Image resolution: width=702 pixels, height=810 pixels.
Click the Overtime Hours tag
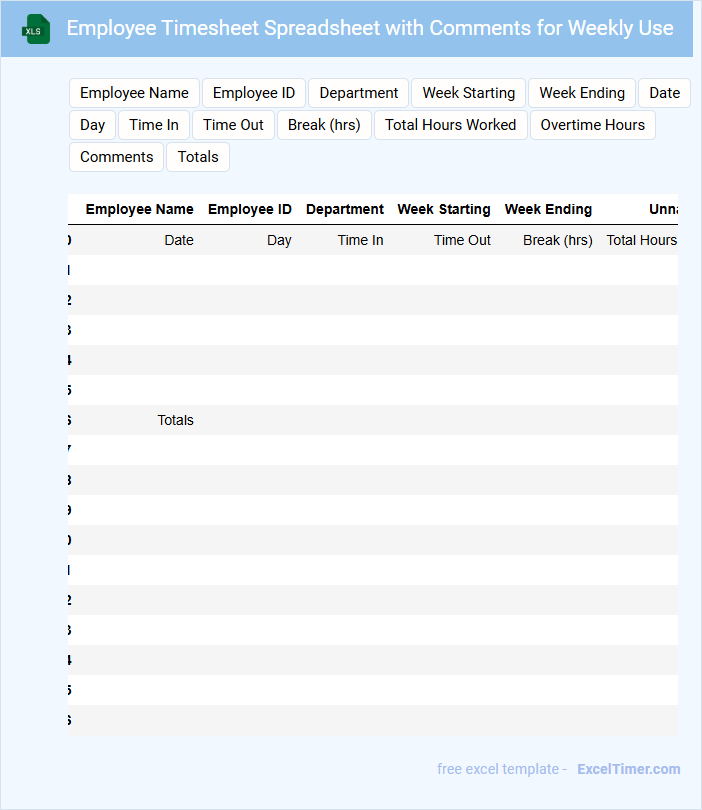tap(592, 125)
